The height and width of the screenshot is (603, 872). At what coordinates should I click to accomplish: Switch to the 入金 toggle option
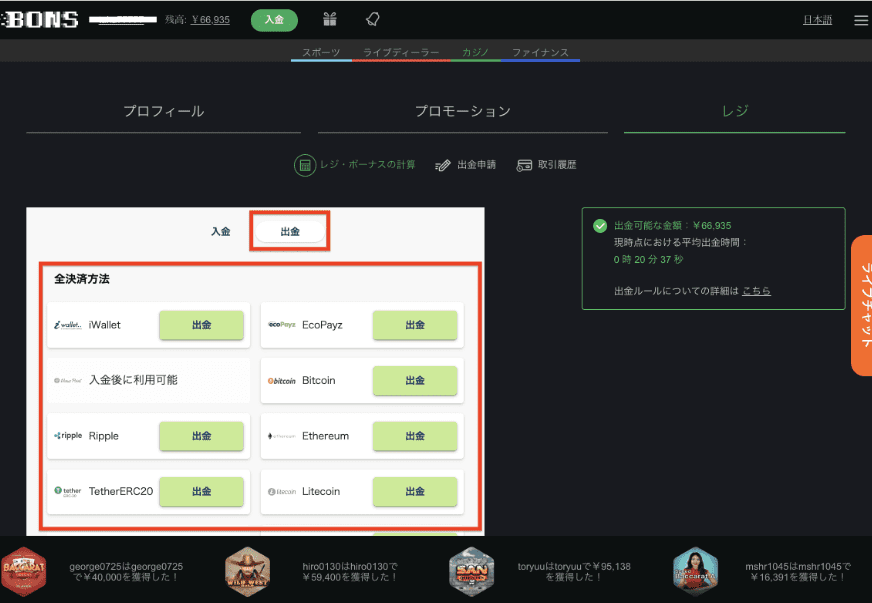221,231
